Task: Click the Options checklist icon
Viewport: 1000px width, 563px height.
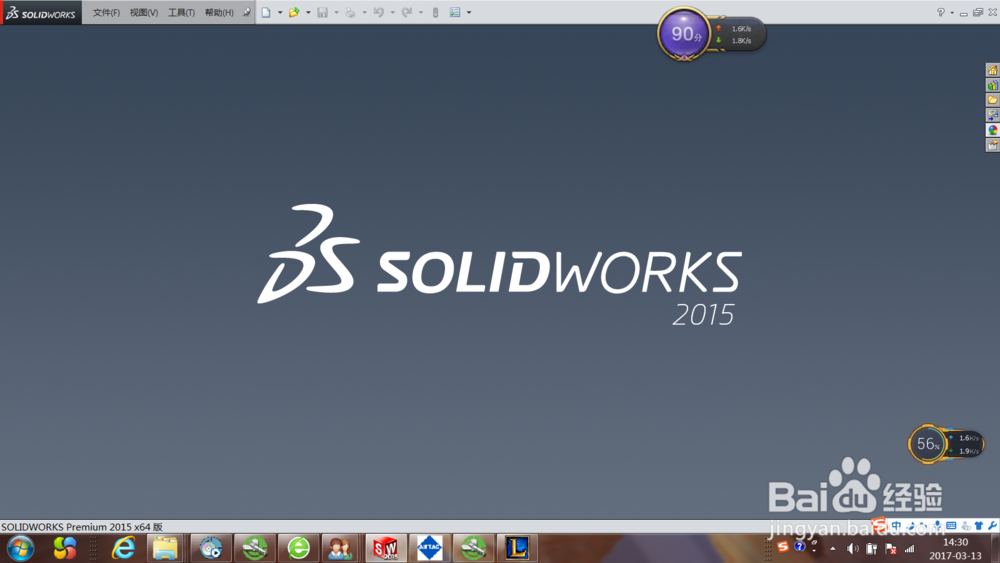Action: [x=455, y=12]
